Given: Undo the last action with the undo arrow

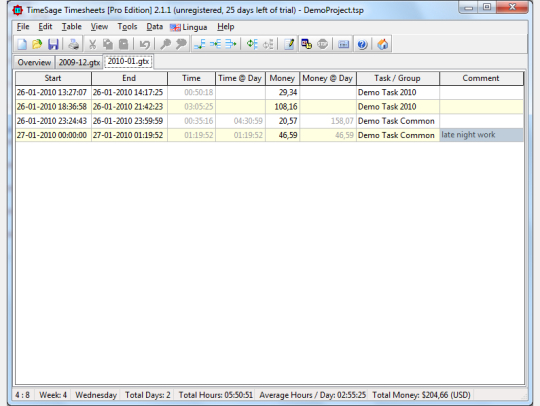Looking at the screenshot, I should (144, 44).
